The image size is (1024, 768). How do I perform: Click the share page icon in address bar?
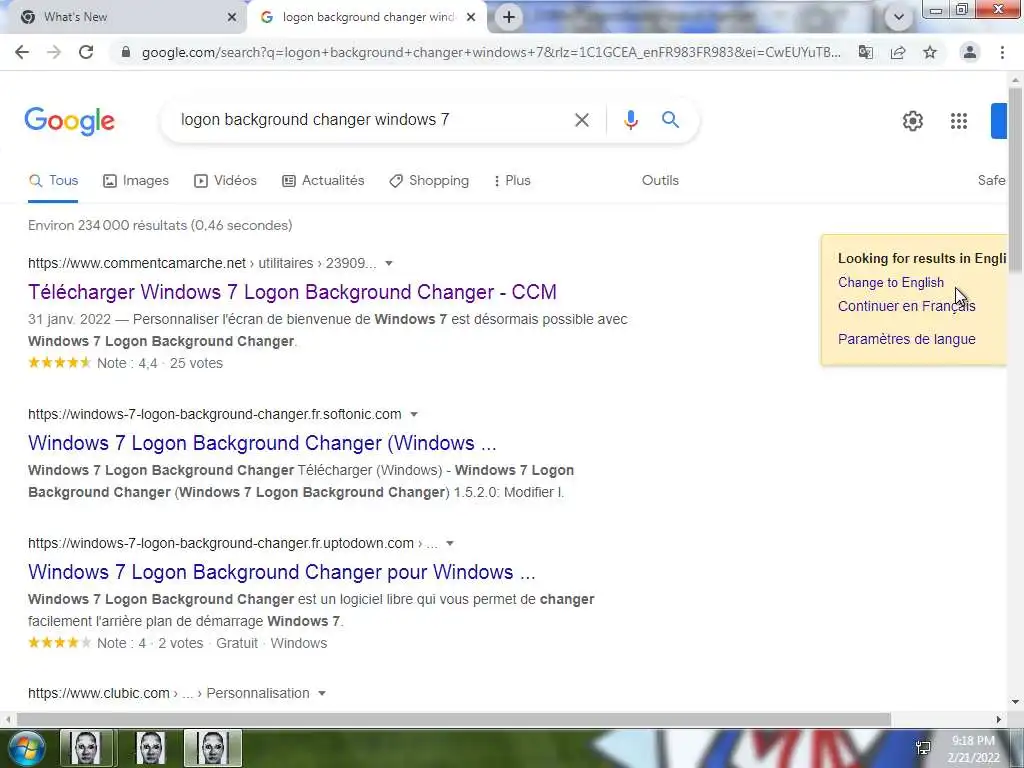pyautogui.click(x=898, y=52)
